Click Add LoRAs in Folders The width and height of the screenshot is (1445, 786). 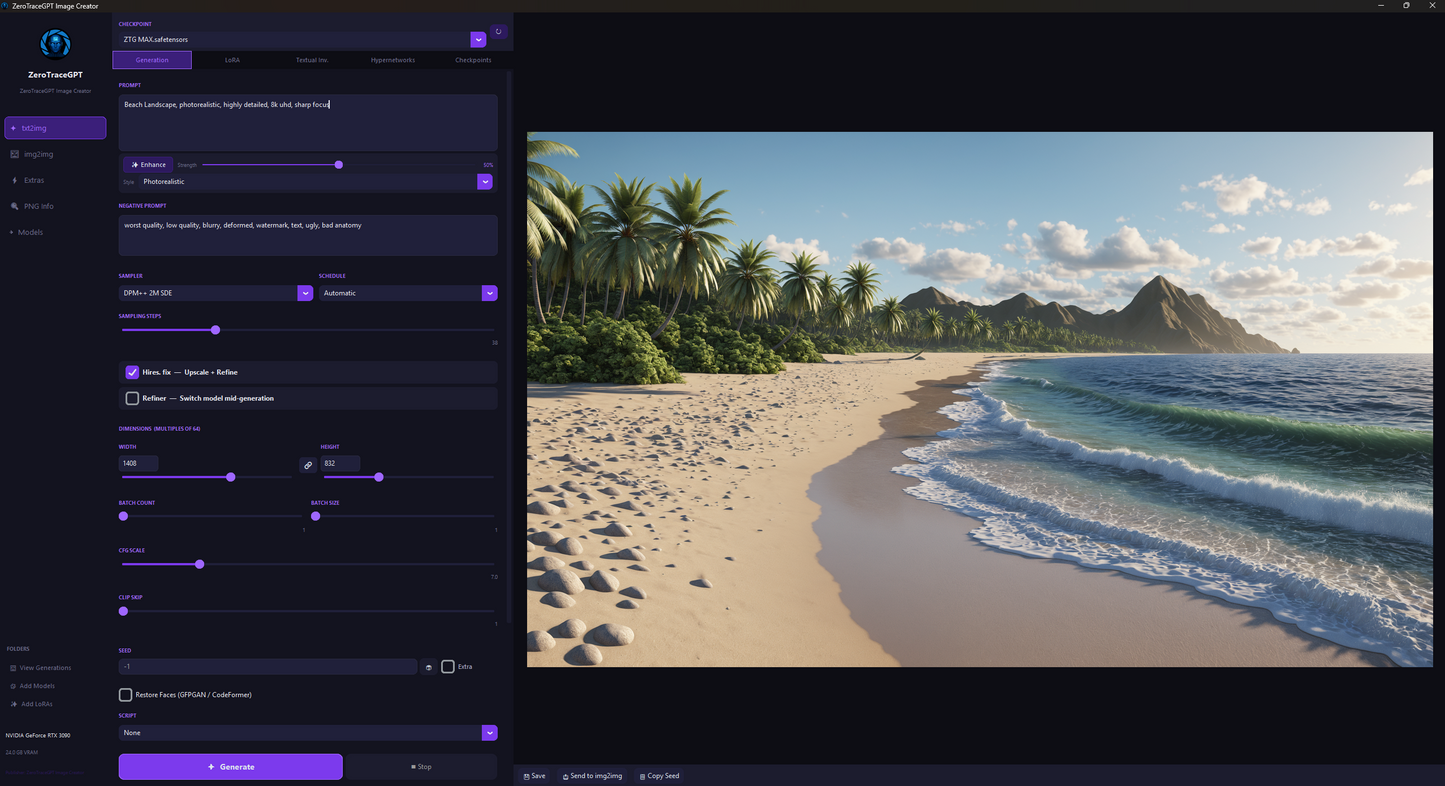coord(32,704)
